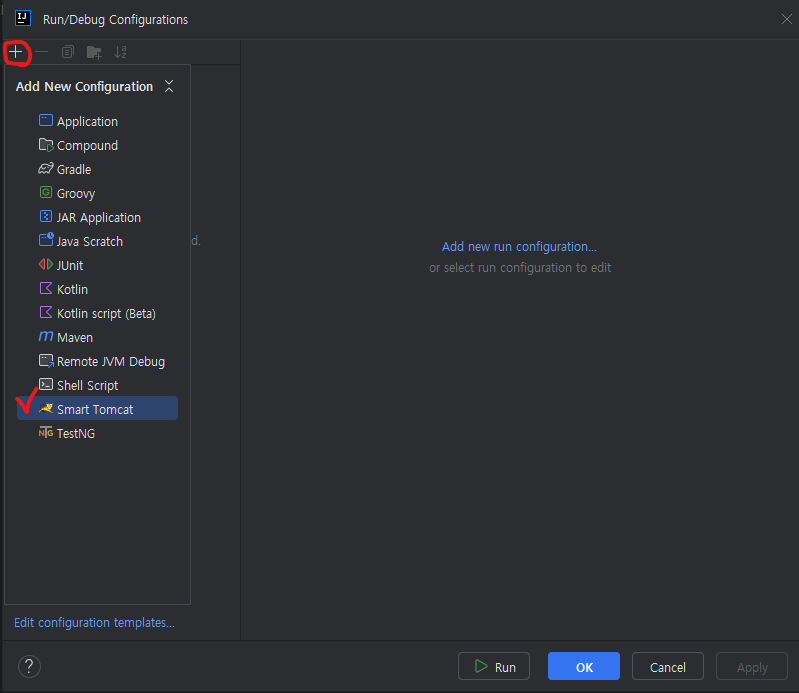Select Shell Script entry
This screenshot has height=693, width=799.
[x=97, y=385]
